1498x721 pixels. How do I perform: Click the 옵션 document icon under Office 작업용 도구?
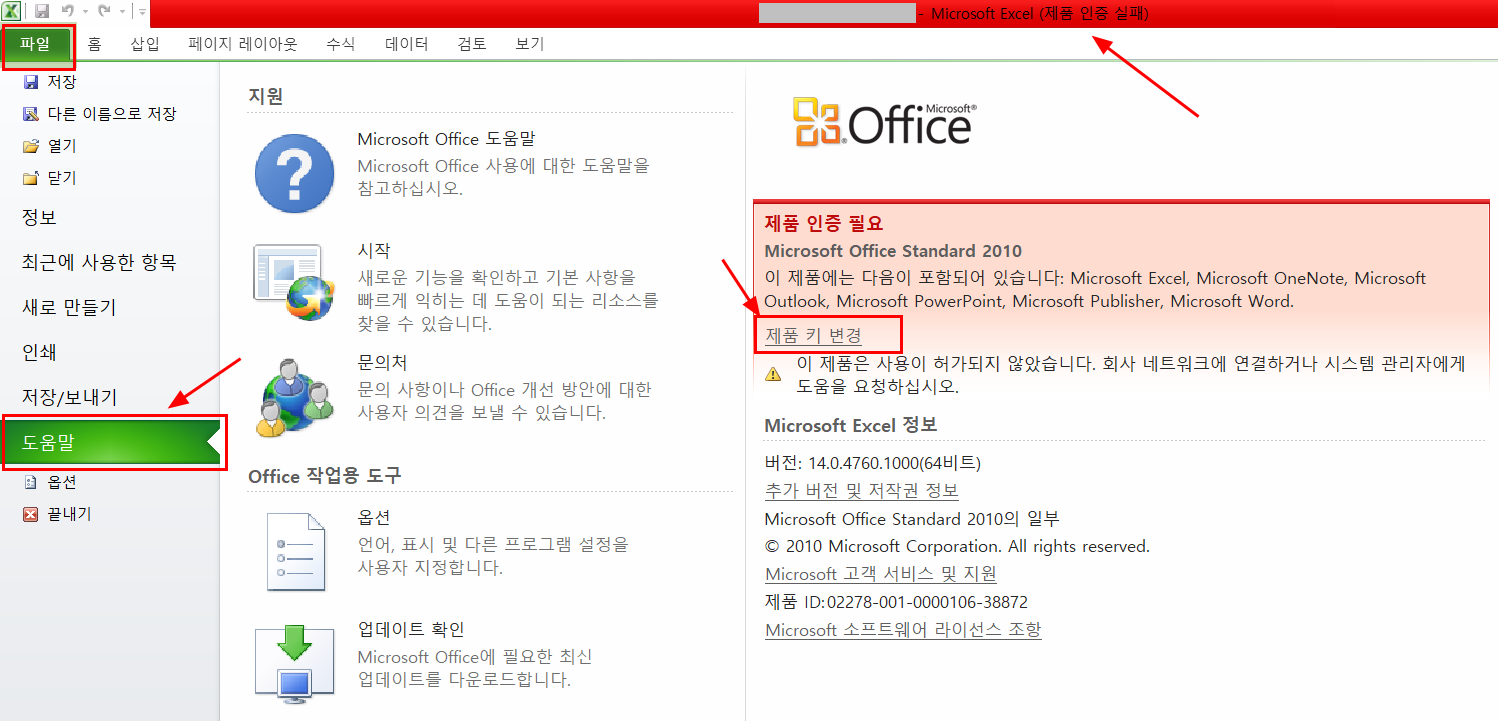(296, 551)
